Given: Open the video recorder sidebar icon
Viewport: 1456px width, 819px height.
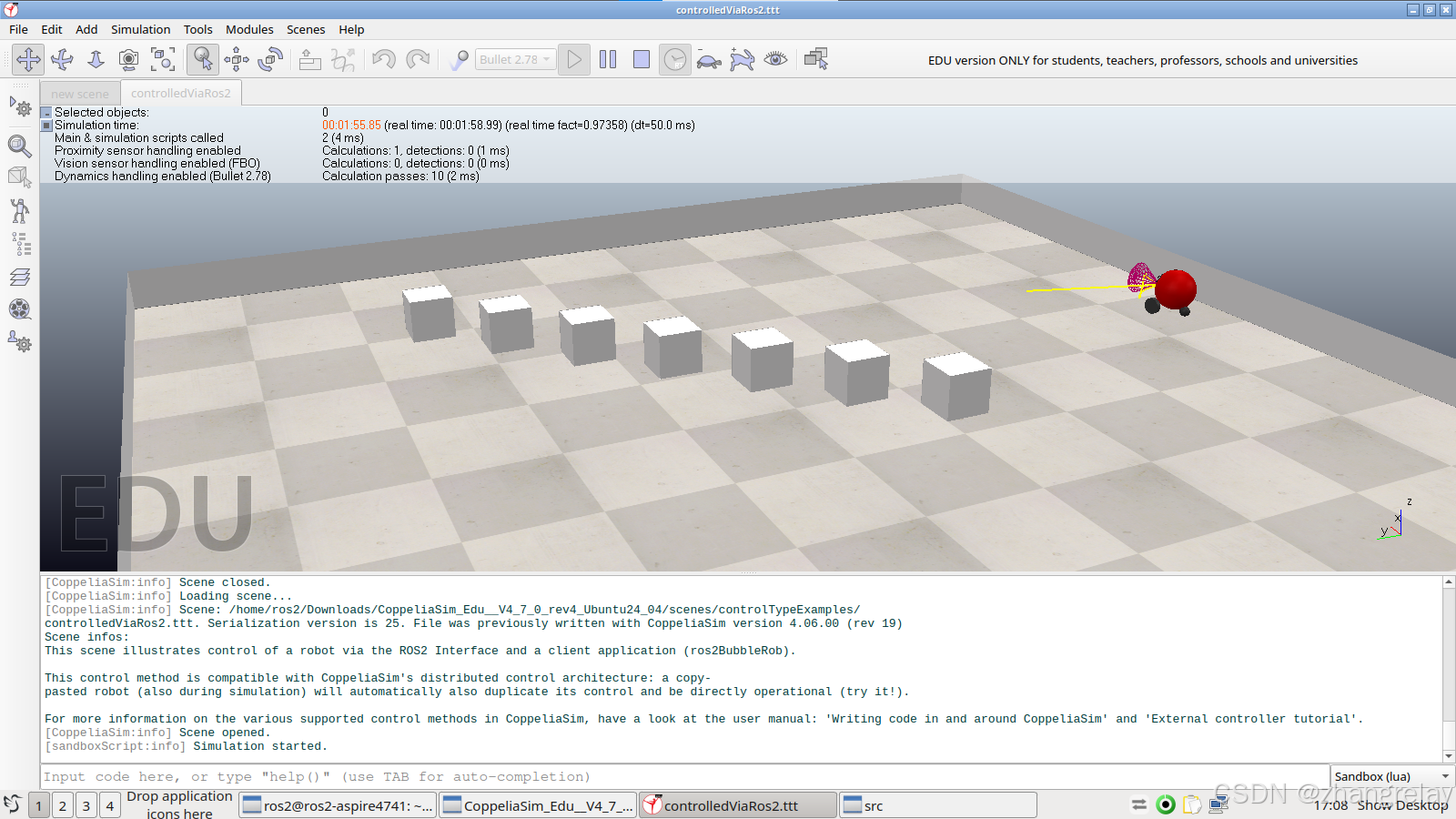Looking at the screenshot, I should point(19,310).
